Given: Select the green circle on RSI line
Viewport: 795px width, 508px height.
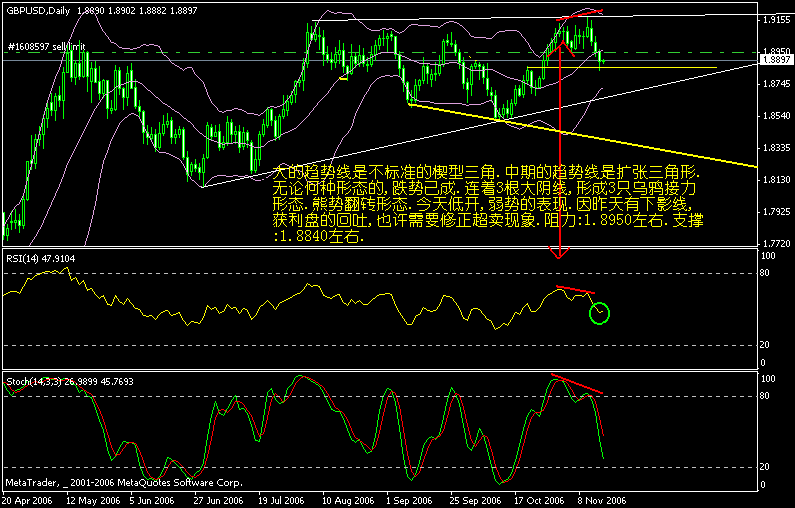Looking at the screenshot, I should point(599,313).
